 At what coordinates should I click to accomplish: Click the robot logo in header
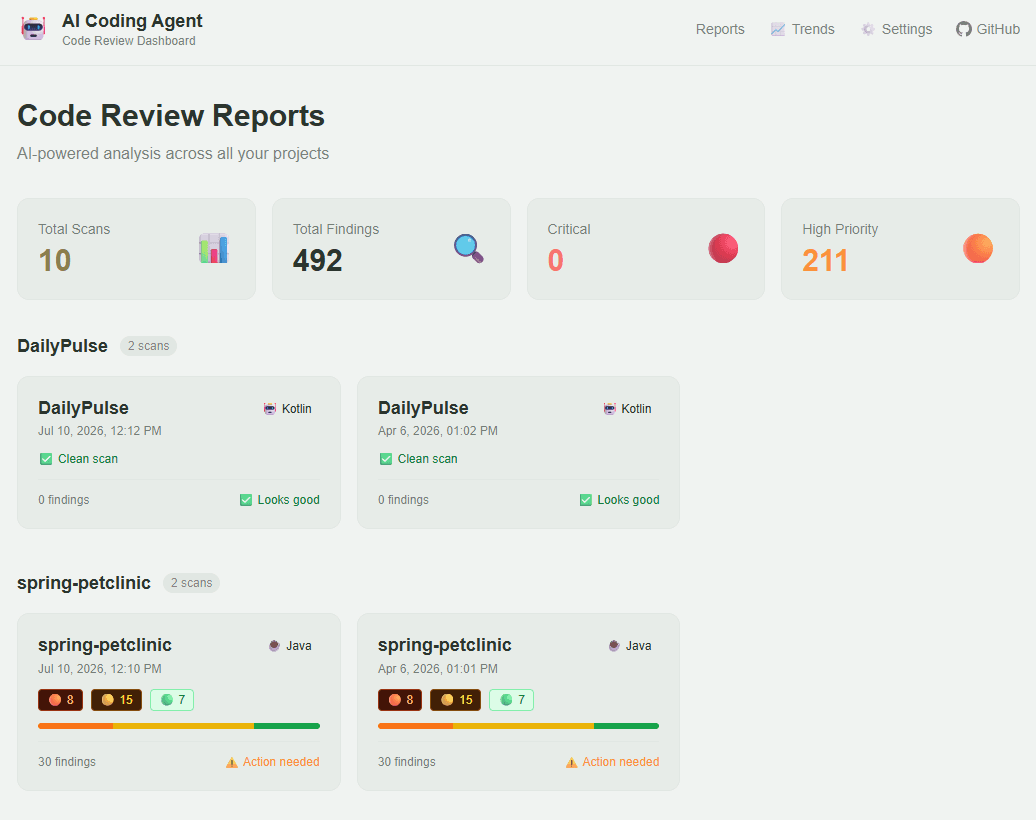click(x=33, y=29)
